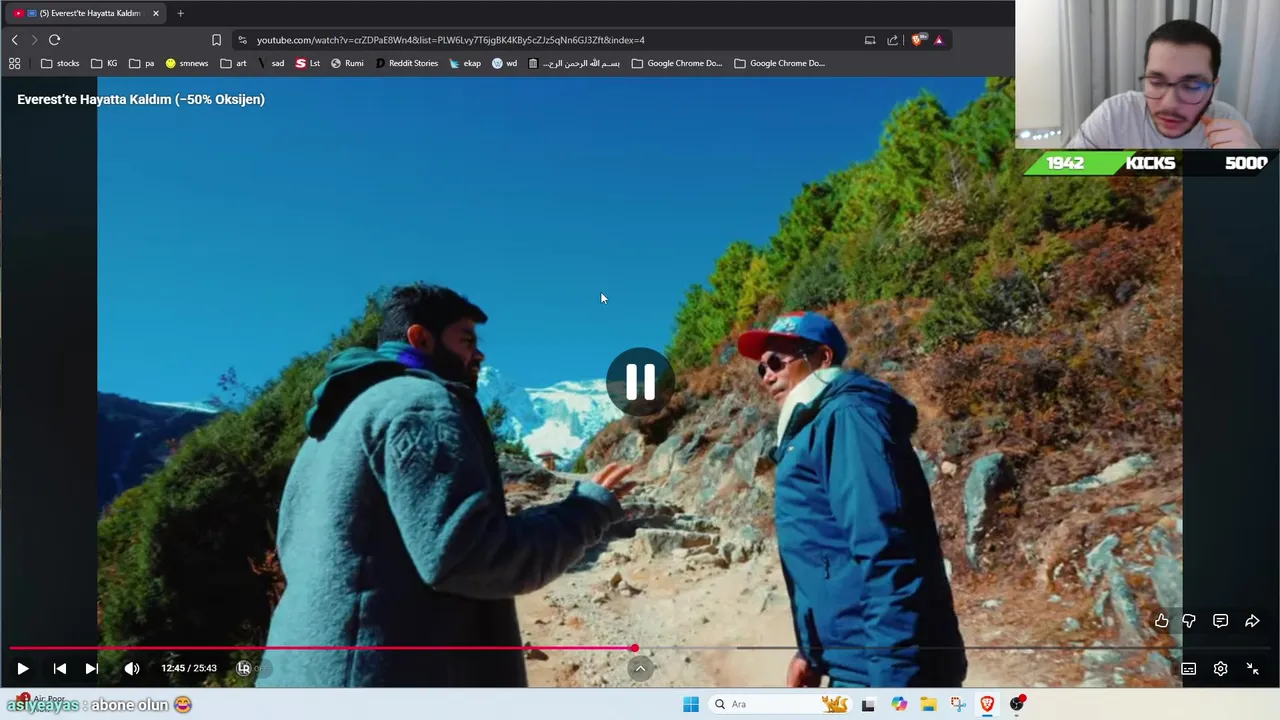
Task: Click video title Everest'te Hayatta Kaldım
Action: 141,99
